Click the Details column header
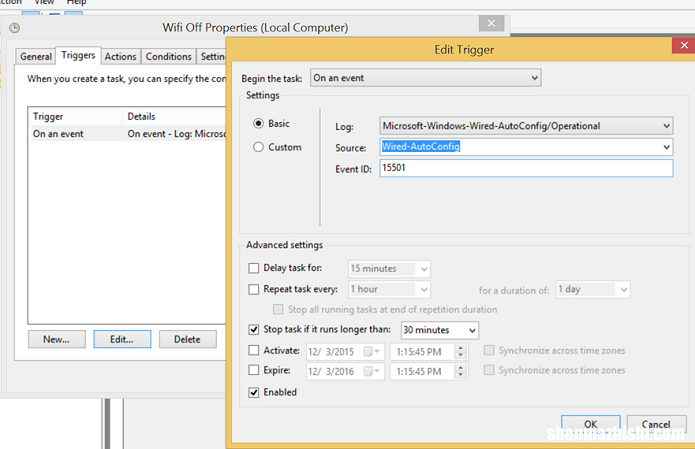This screenshot has height=449, width=695. tap(175, 117)
